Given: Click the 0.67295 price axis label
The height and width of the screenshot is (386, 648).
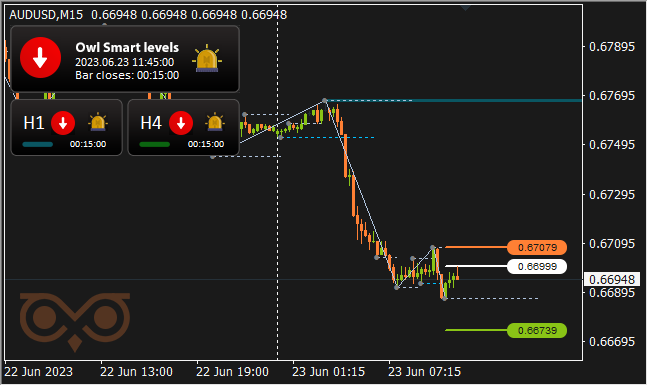Looking at the screenshot, I should coord(612,195).
